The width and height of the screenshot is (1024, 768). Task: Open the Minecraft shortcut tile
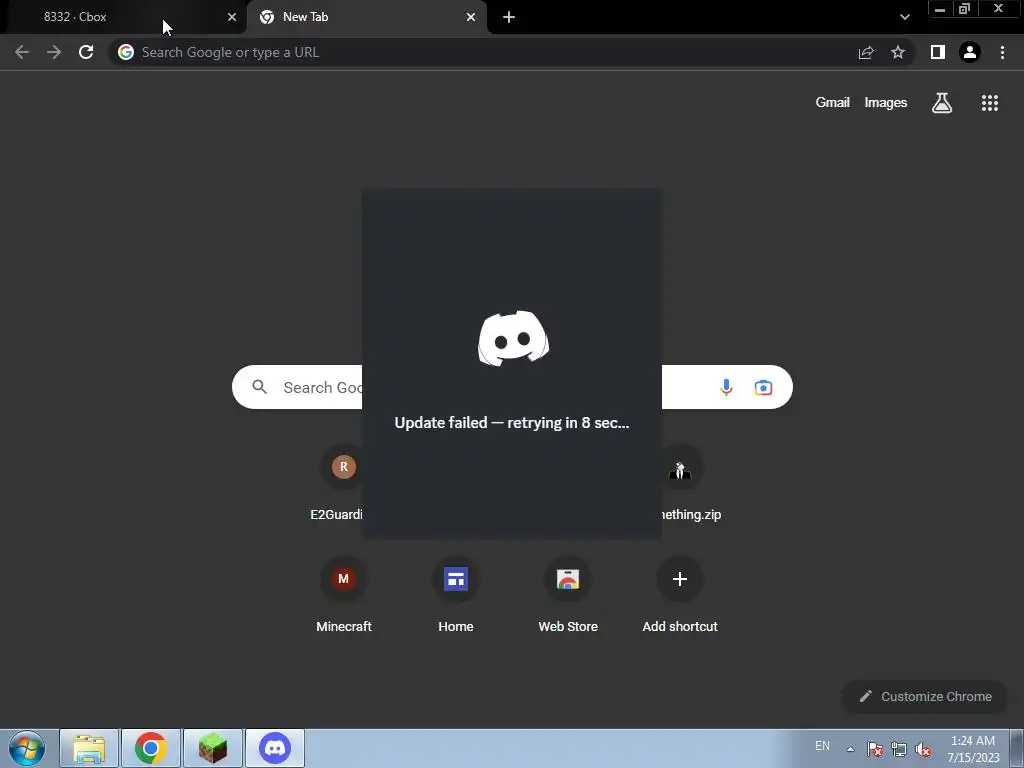click(x=344, y=596)
